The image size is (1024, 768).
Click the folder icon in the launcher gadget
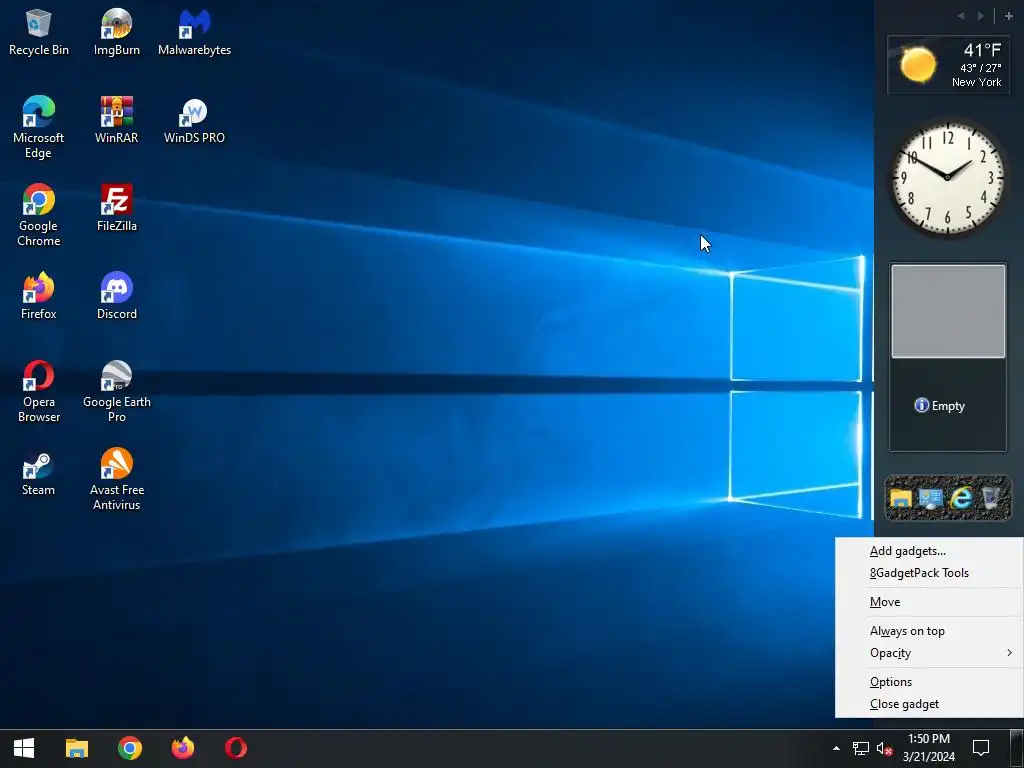point(901,498)
